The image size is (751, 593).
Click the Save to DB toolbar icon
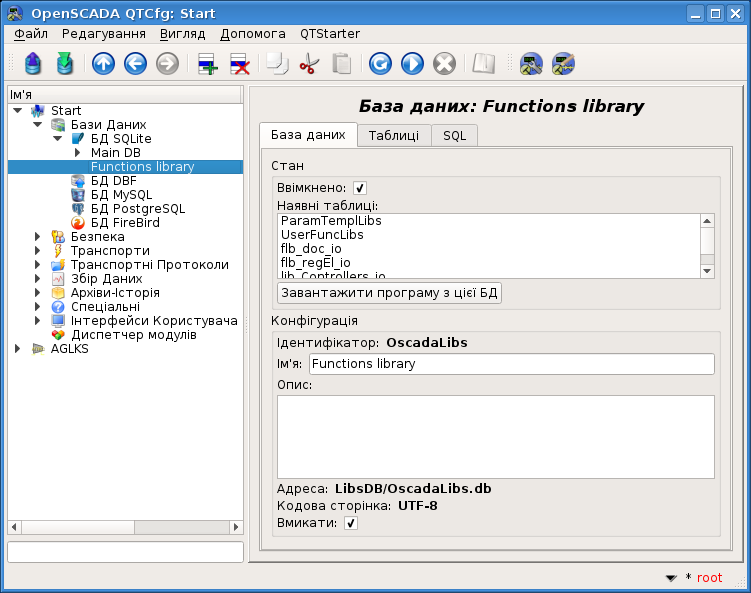tap(65, 64)
